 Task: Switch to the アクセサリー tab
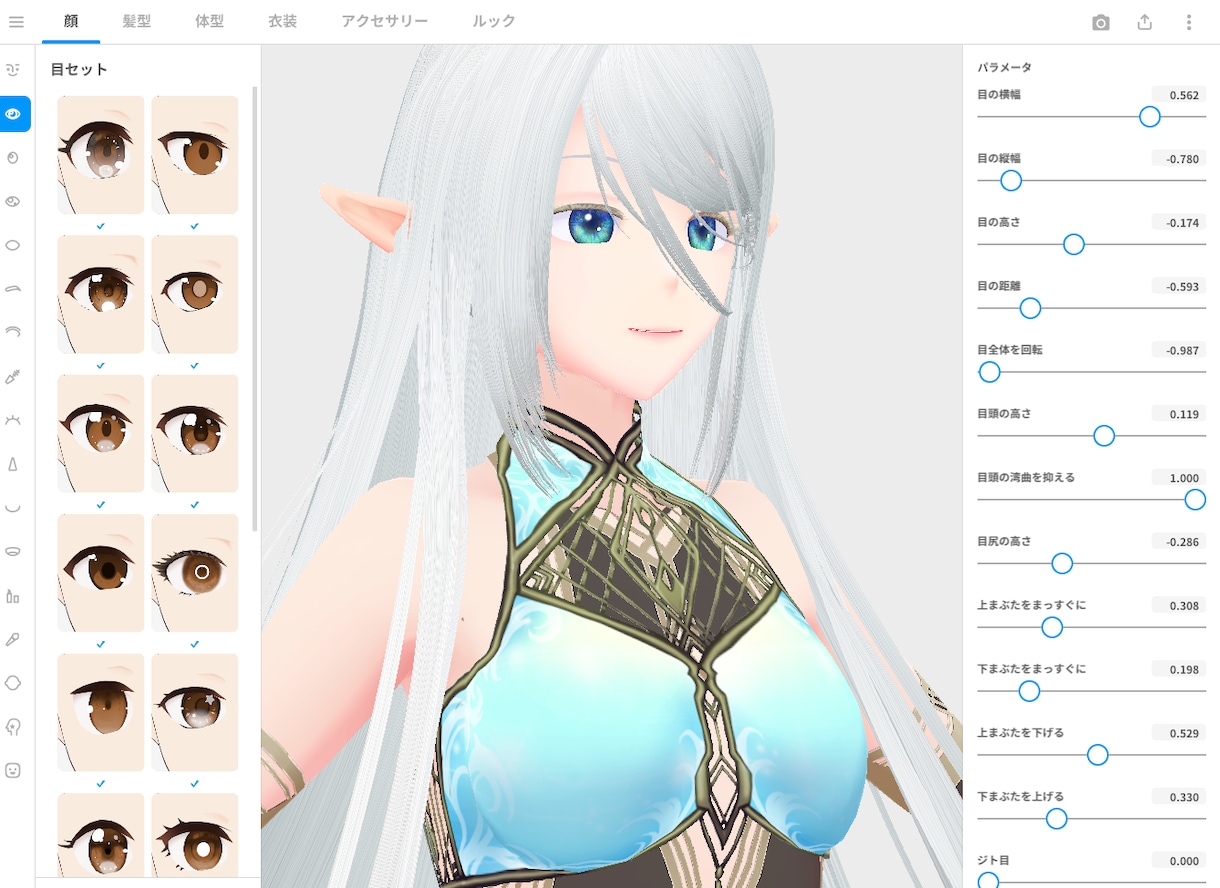tap(385, 21)
